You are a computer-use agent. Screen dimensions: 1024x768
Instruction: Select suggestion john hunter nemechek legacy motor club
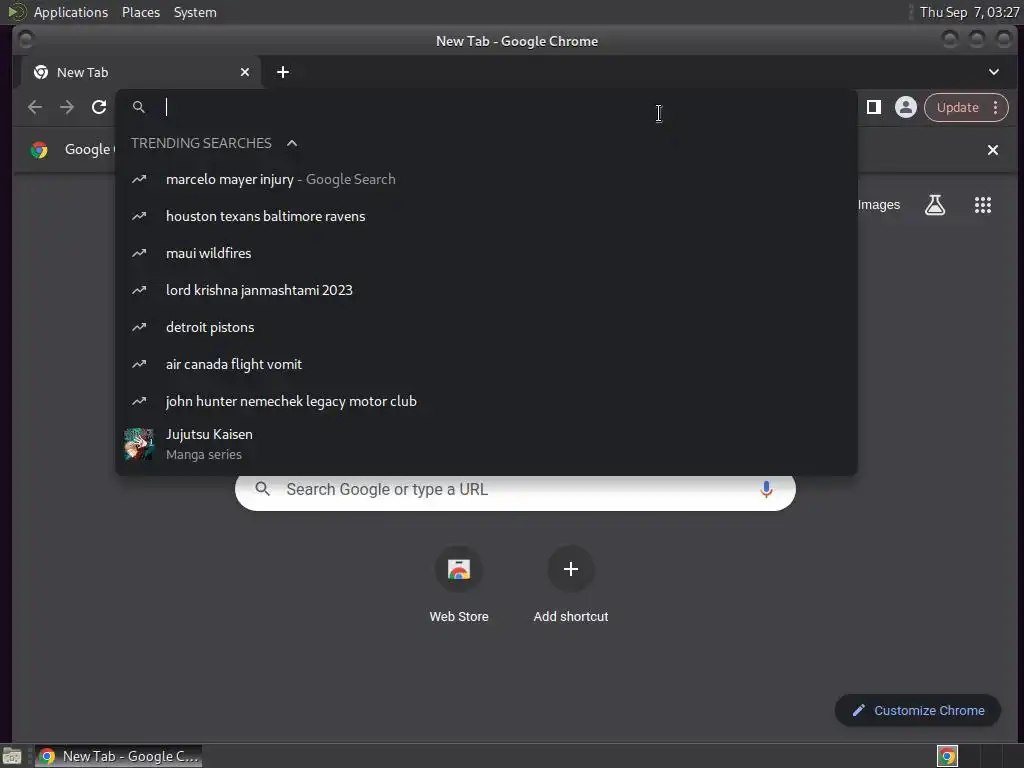pos(486,401)
